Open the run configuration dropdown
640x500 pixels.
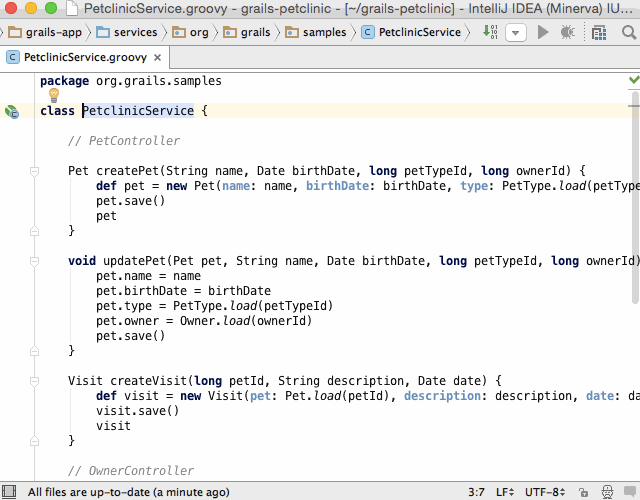click(516, 32)
